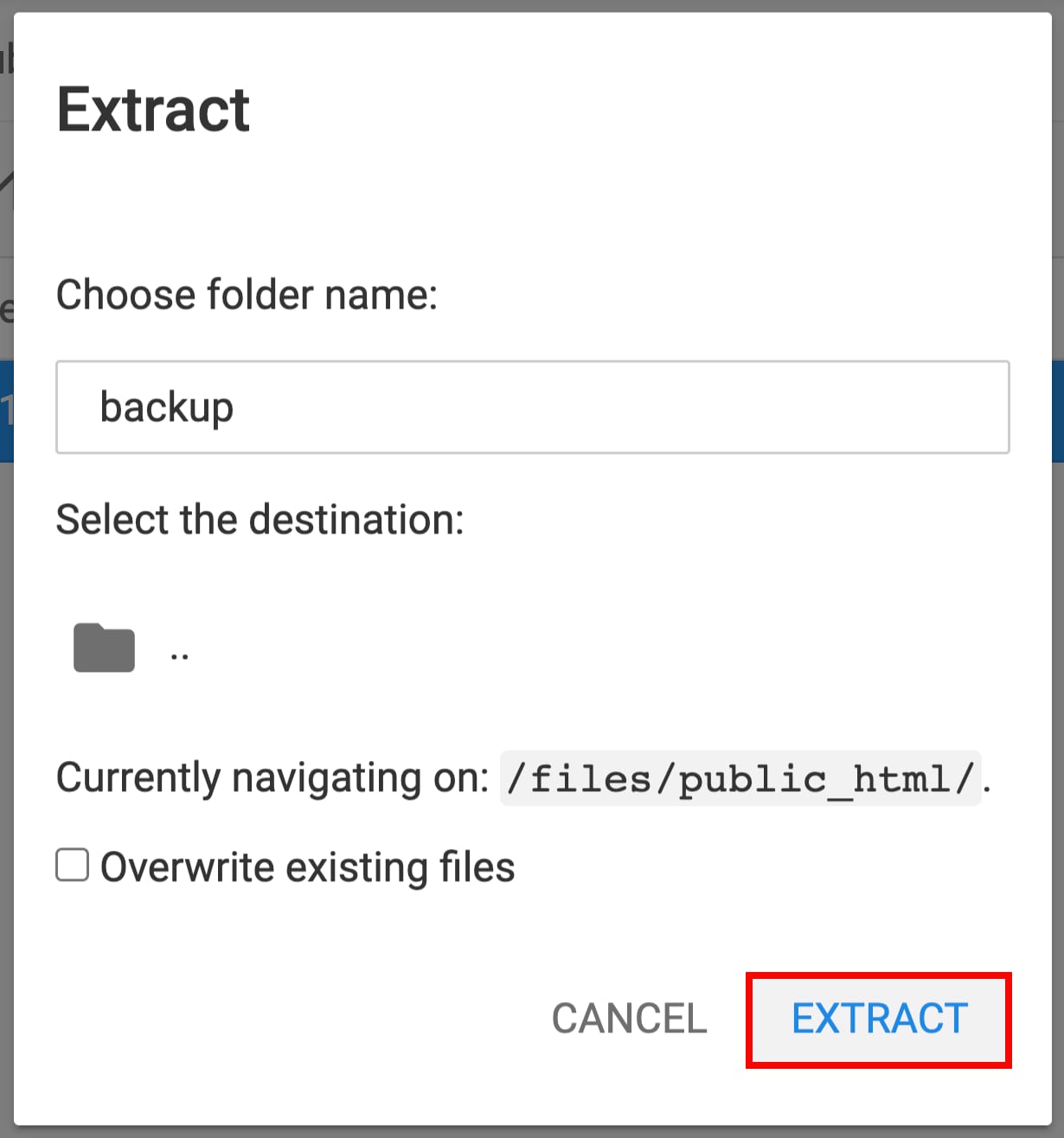Click the Overwrite existing files label

click(308, 866)
